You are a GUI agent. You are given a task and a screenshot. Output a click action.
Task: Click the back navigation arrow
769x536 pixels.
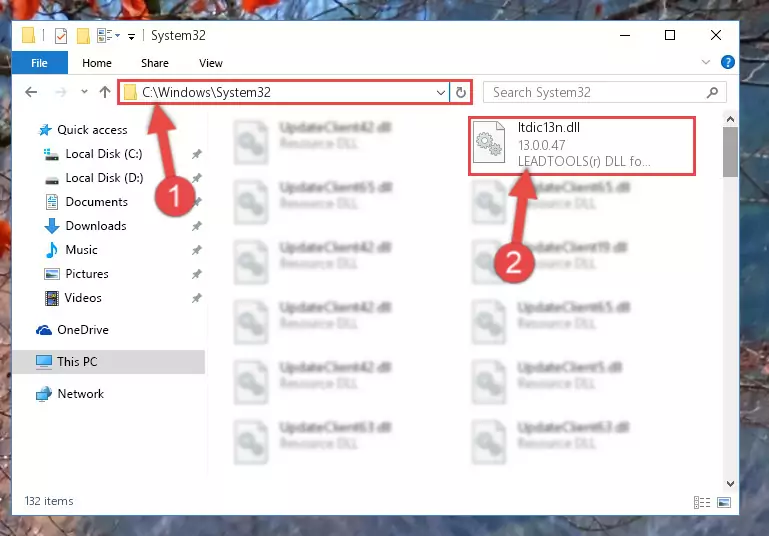[x=31, y=92]
